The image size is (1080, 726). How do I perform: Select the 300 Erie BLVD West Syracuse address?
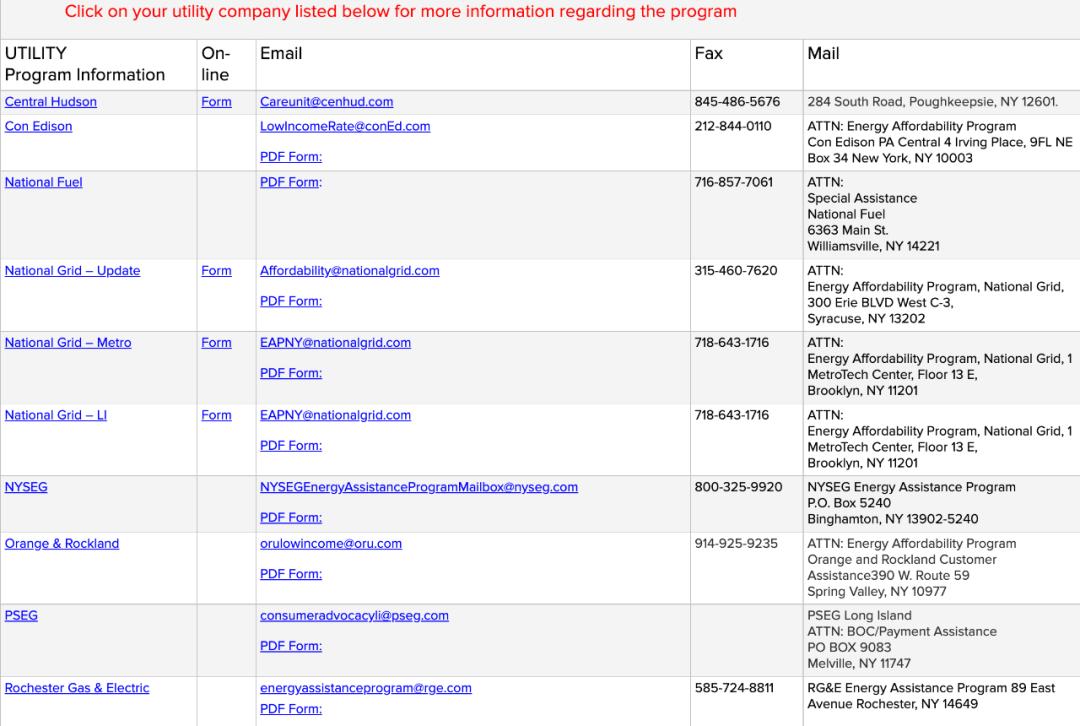point(935,295)
